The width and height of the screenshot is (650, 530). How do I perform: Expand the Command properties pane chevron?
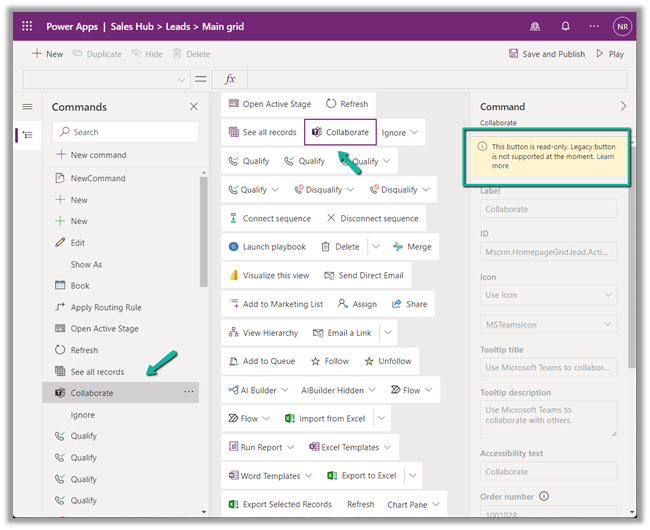pos(623,106)
